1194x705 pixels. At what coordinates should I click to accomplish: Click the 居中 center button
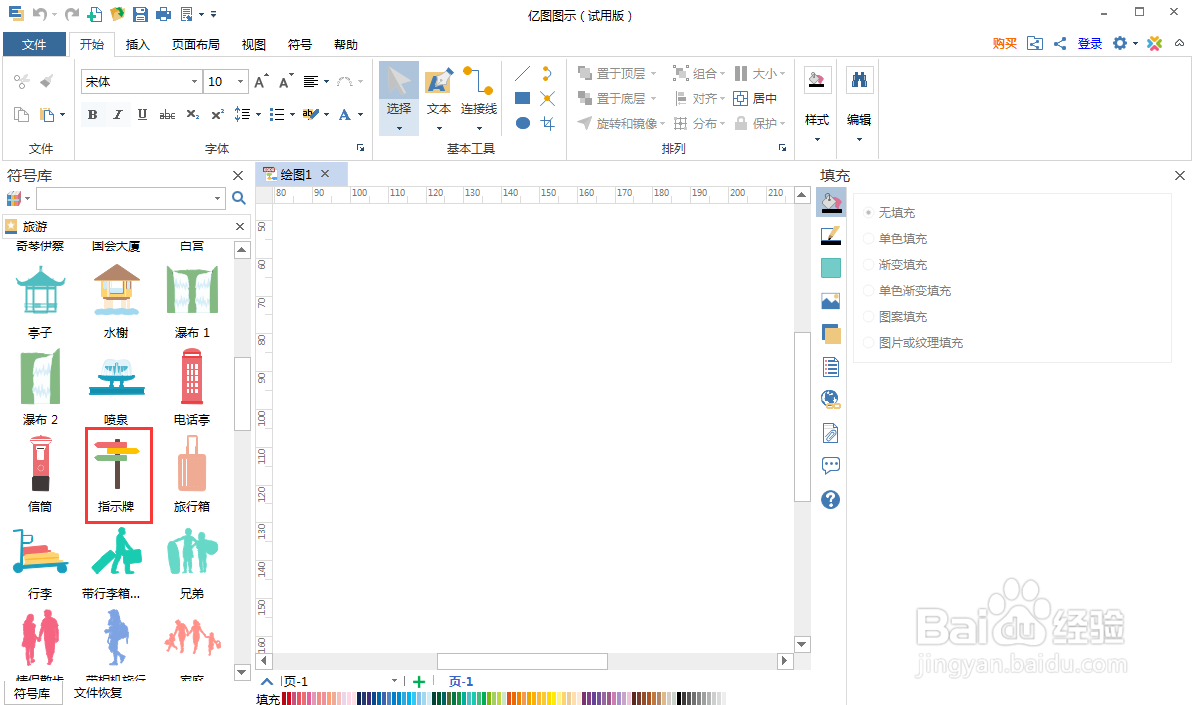(x=755, y=98)
